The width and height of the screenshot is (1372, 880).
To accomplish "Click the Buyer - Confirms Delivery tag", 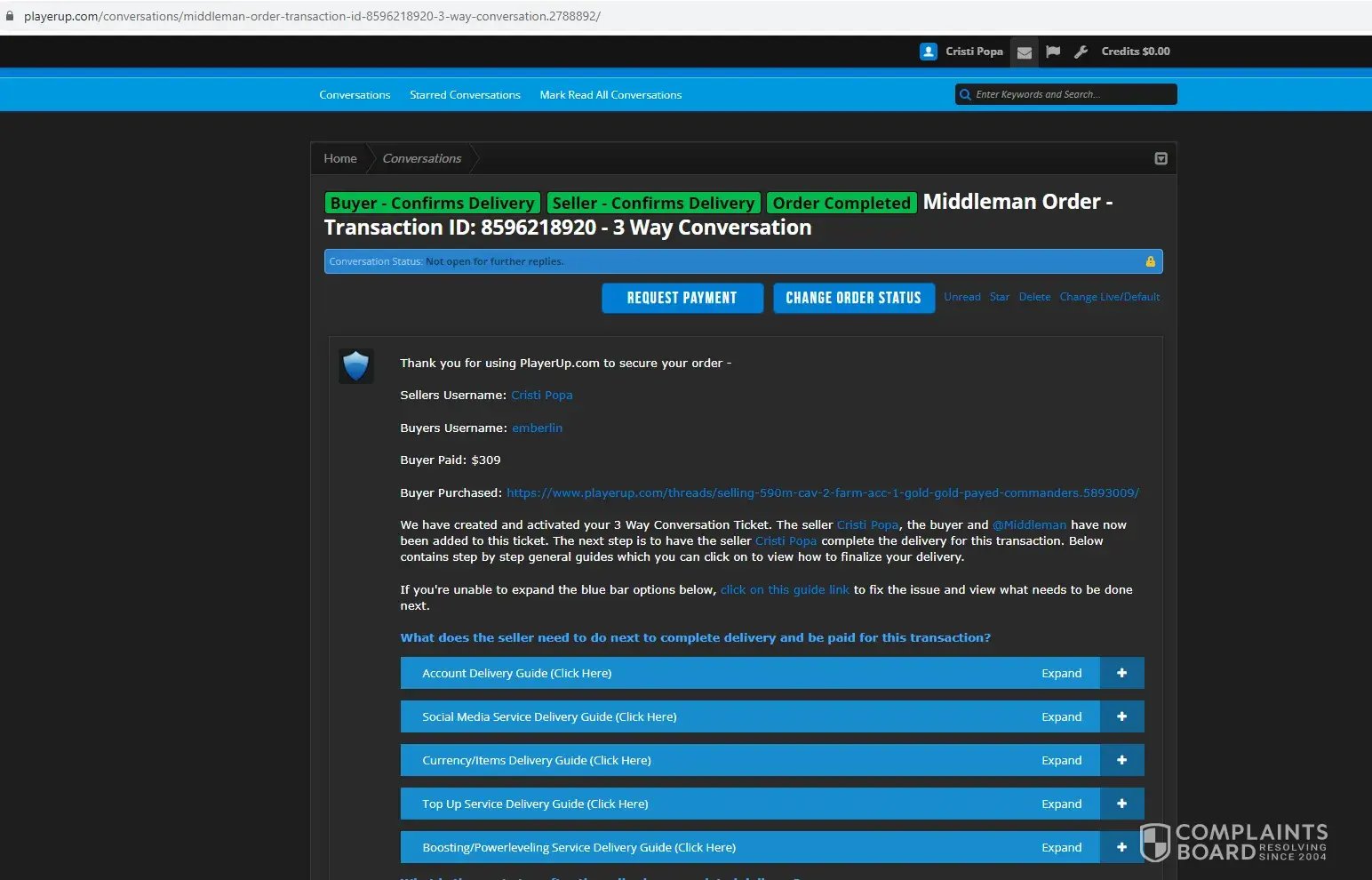I will pyautogui.click(x=433, y=204).
